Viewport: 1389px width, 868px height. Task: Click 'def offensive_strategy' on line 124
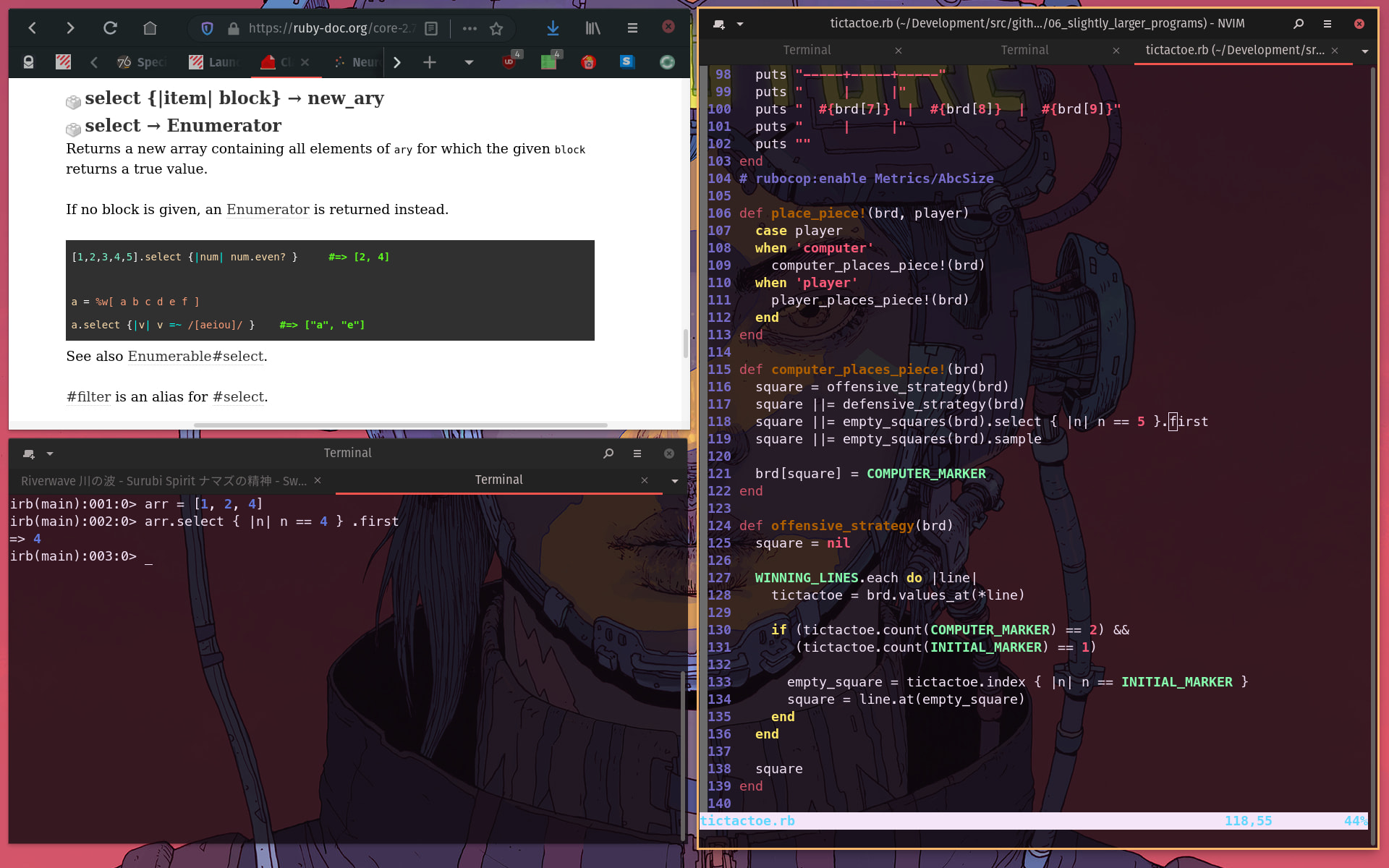click(x=826, y=526)
